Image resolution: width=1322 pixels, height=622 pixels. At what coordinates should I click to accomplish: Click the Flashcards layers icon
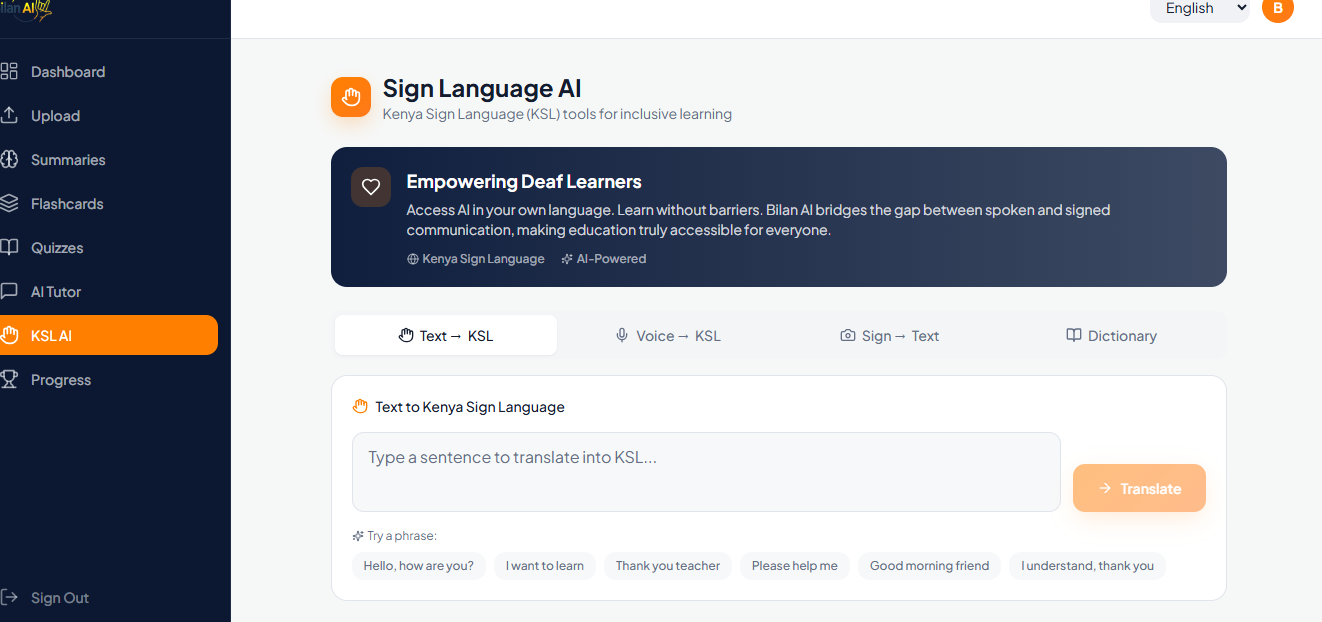click(9, 203)
